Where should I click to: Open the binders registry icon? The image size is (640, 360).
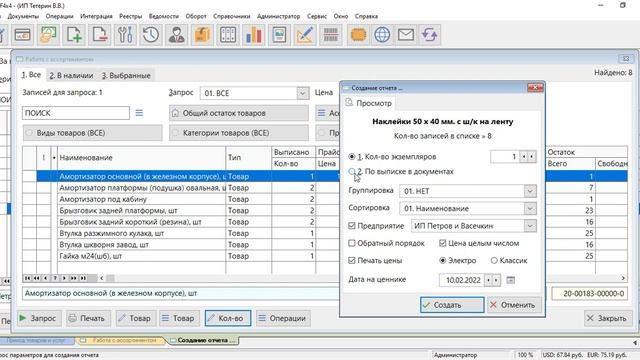coord(228,35)
